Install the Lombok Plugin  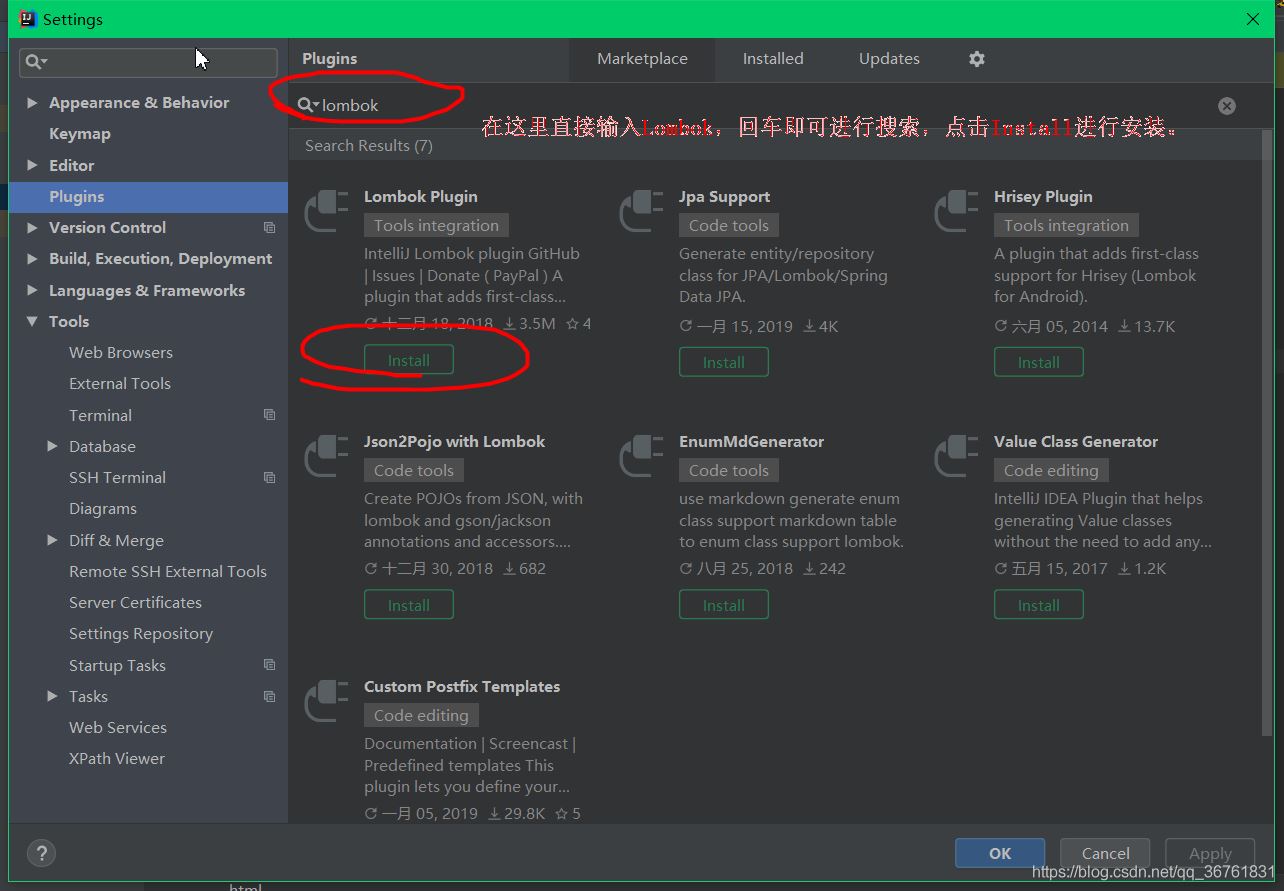[x=408, y=360]
